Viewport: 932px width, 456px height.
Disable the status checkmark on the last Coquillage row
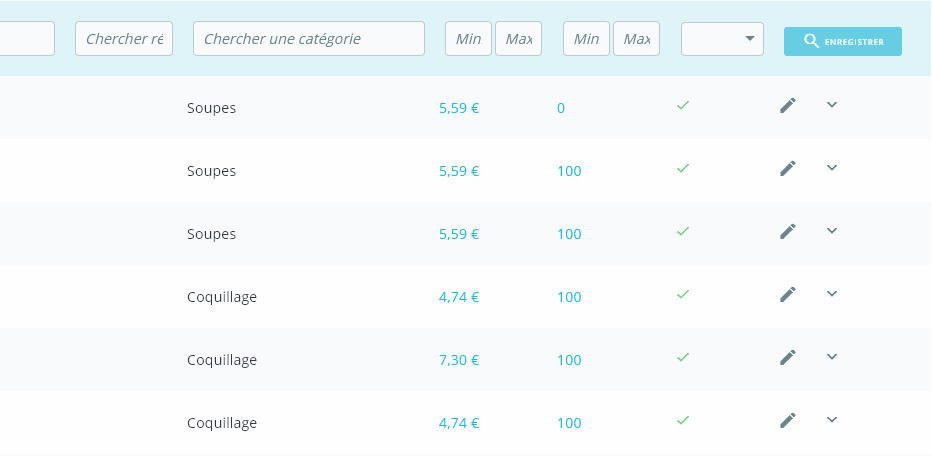coord(683,420)
